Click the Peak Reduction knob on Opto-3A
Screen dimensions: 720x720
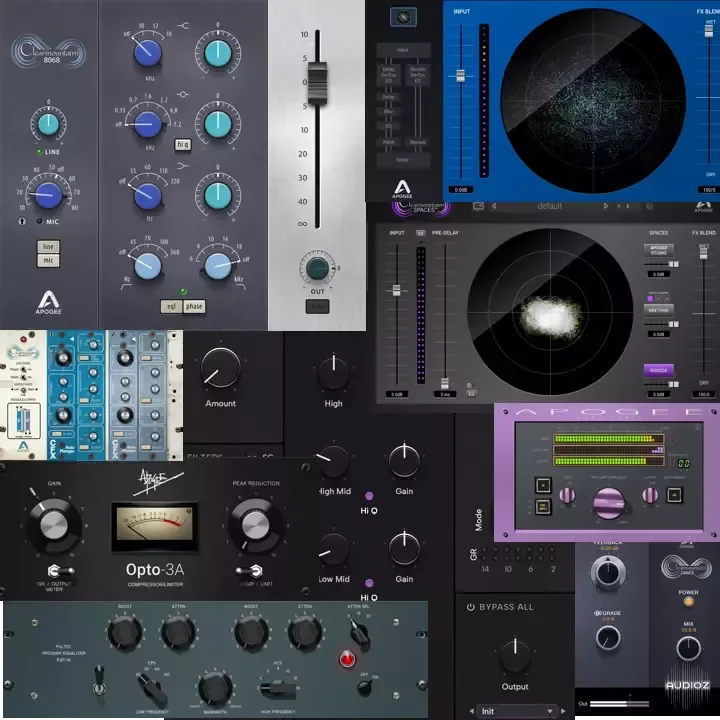coord(256,524)
